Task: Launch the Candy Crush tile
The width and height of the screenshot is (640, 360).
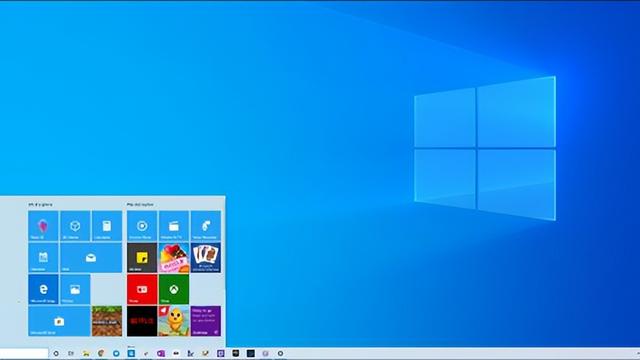Action: (x=173, y=258)
